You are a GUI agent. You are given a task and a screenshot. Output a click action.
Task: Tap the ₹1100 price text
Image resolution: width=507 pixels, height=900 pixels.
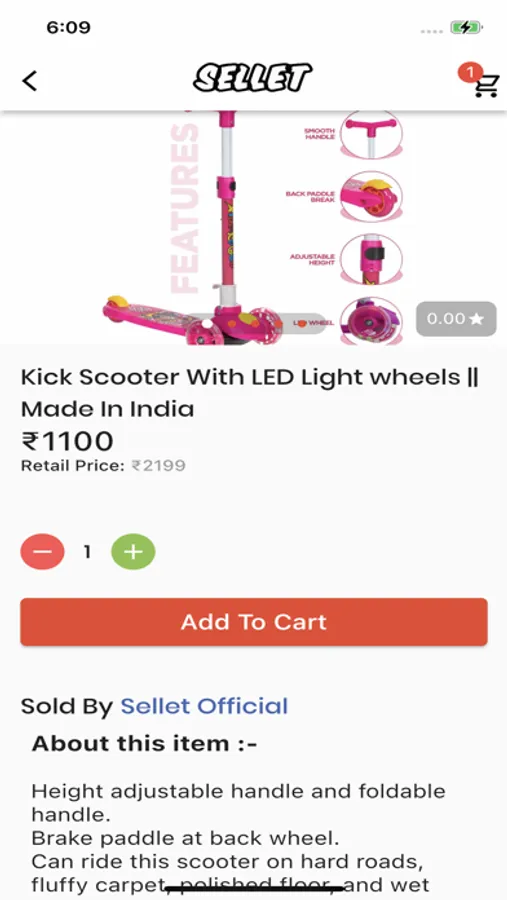click(x=67, y=441)
